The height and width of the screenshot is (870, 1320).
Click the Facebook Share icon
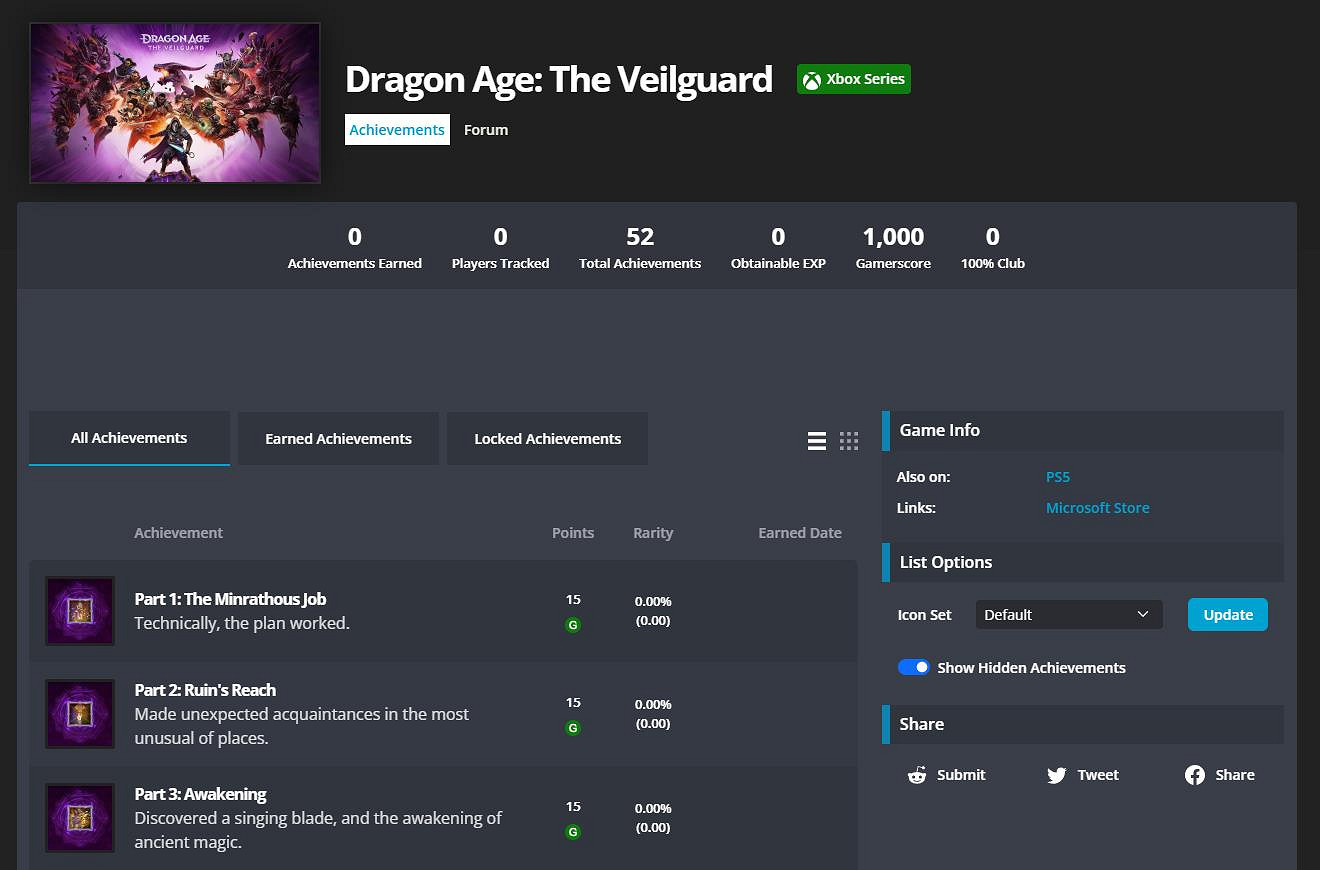coord(1194,775)
